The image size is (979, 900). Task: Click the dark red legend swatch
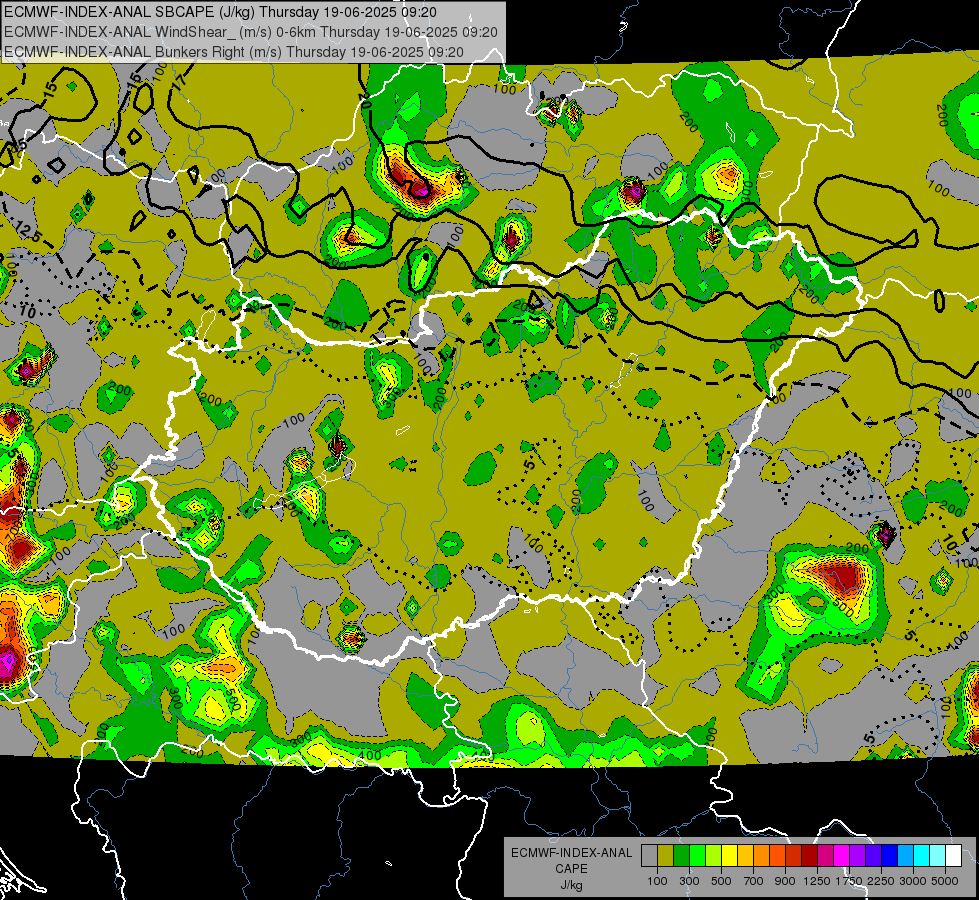pyautogui.click(x=809, y=856)
